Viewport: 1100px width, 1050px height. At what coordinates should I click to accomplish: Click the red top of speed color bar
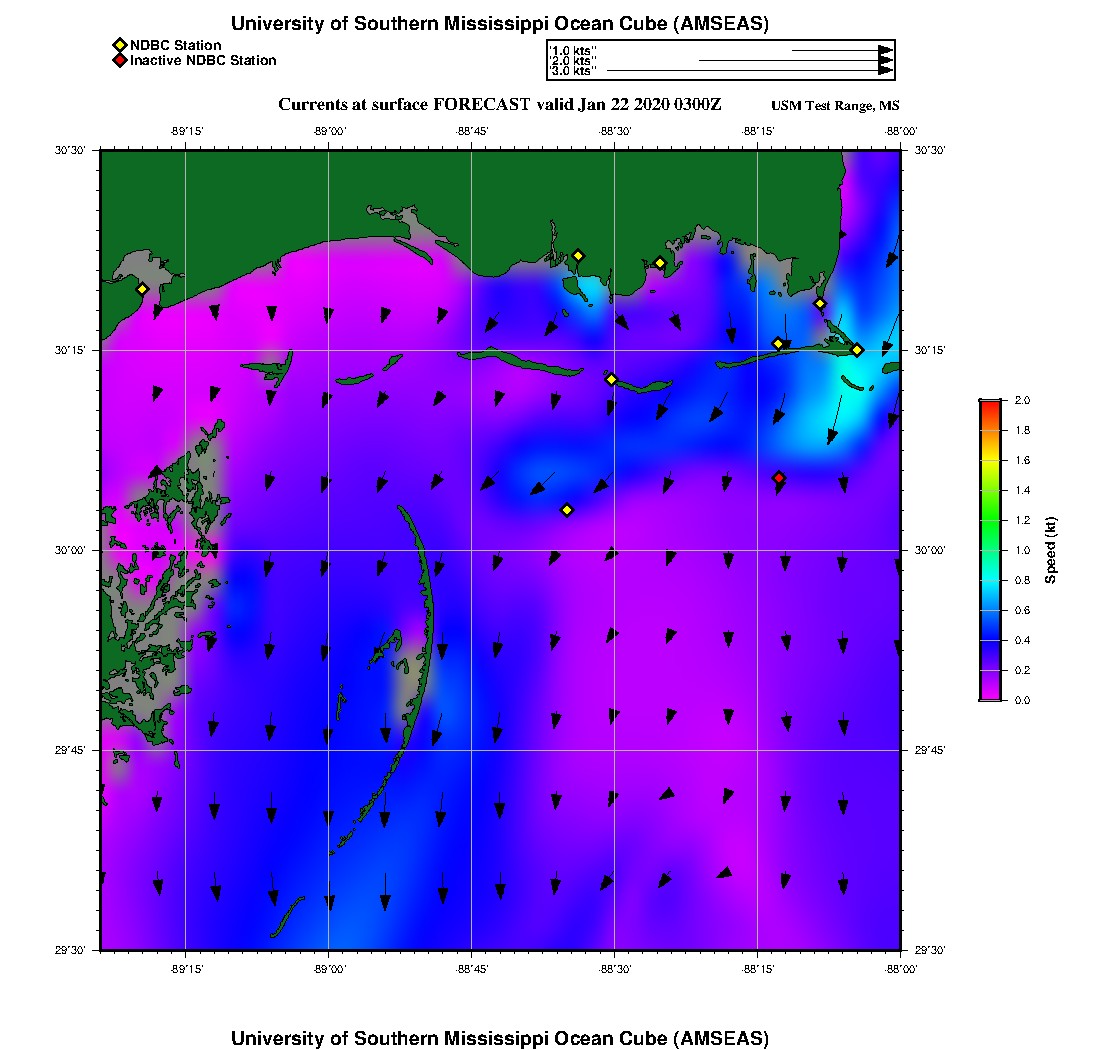pos(990,403)
